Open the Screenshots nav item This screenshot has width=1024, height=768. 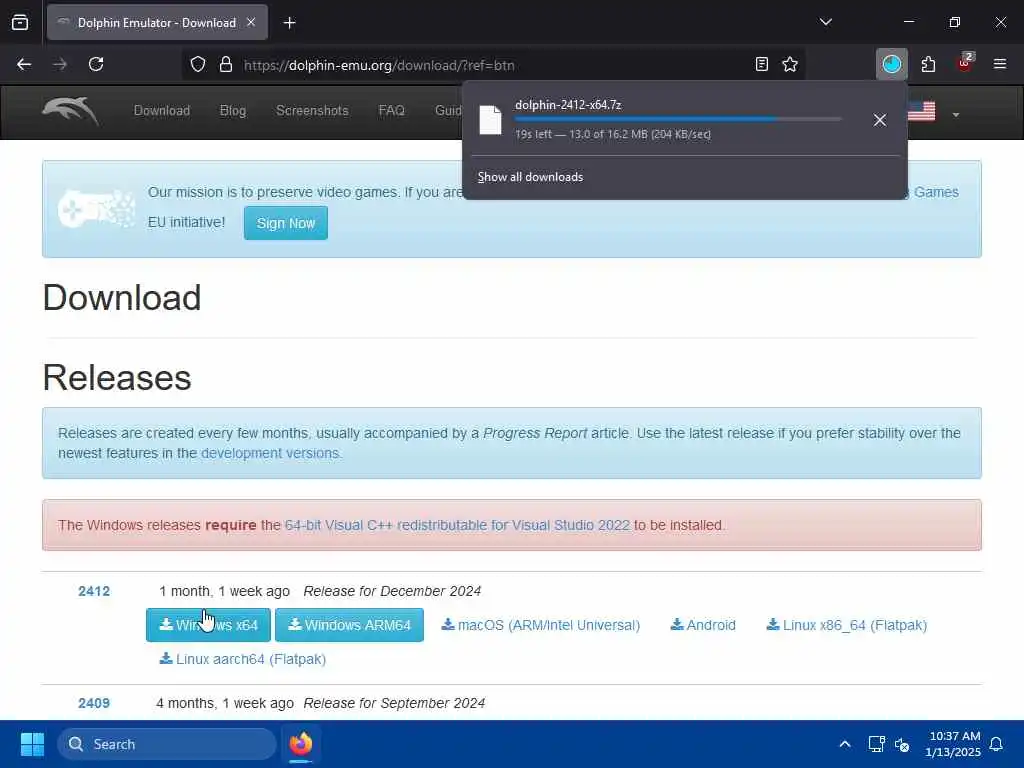point(312,110)
